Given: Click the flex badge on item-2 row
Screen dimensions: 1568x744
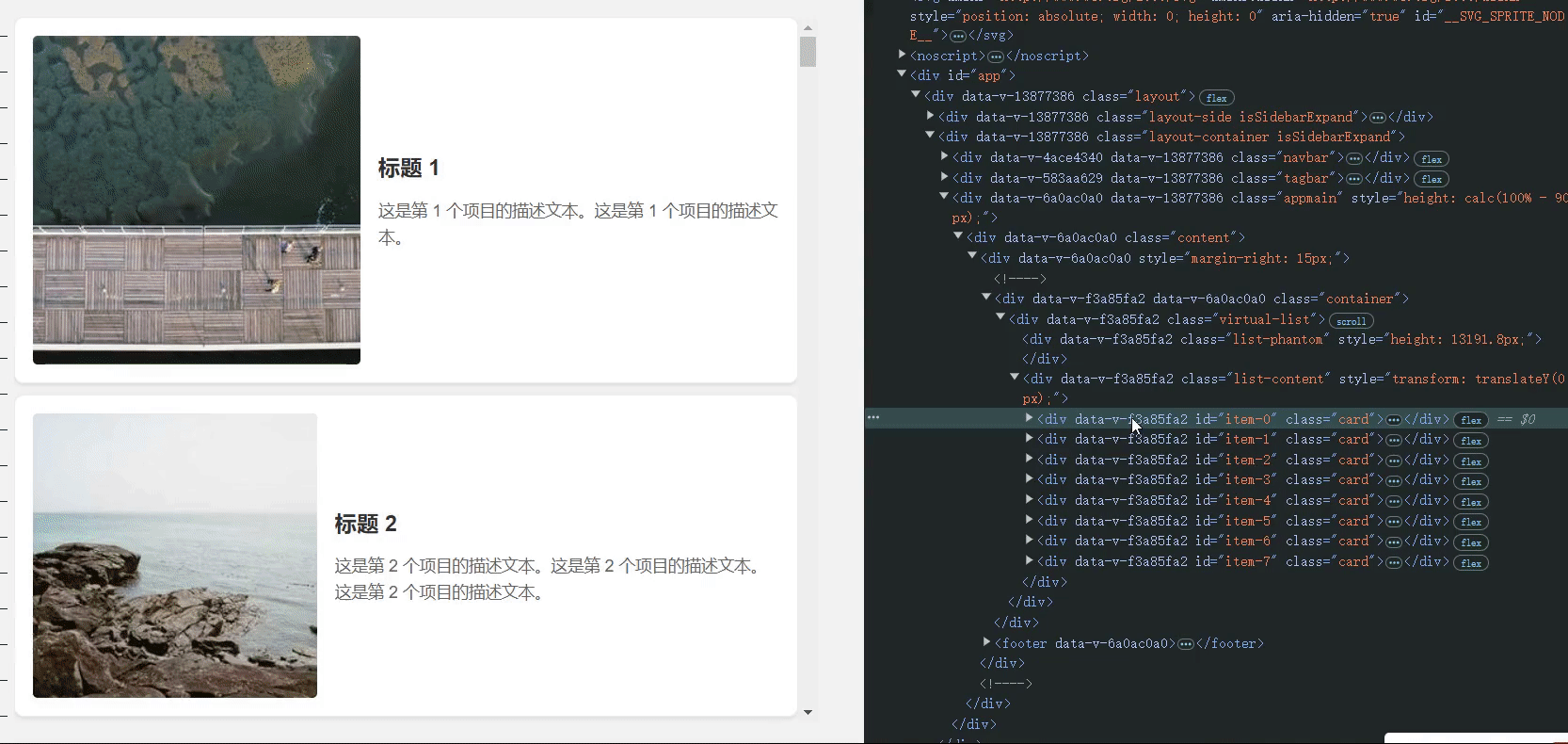Looking at the screenshot, I should [x=1471, y=461].
